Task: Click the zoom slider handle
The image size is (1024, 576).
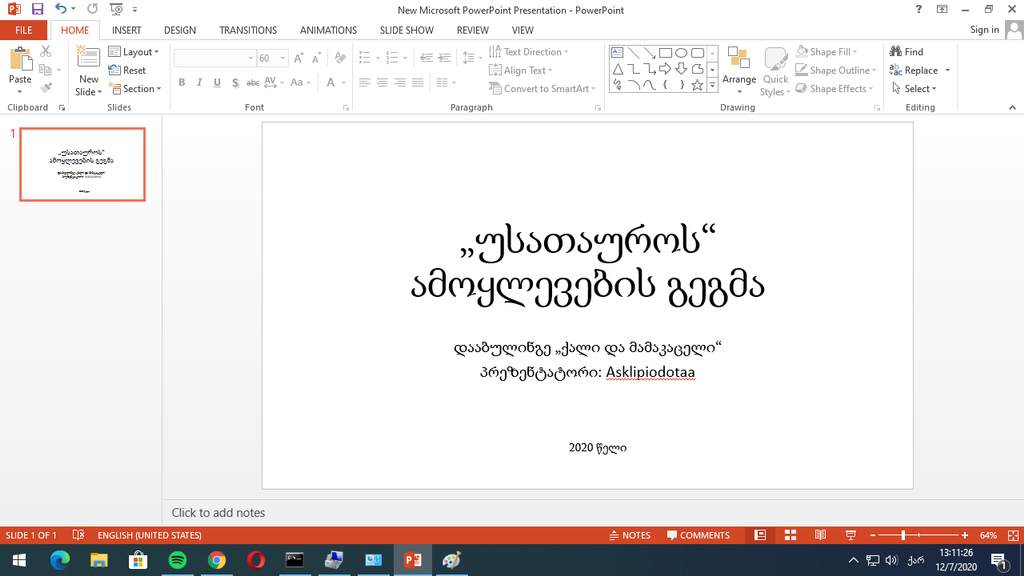Action: tap(903, 535)
